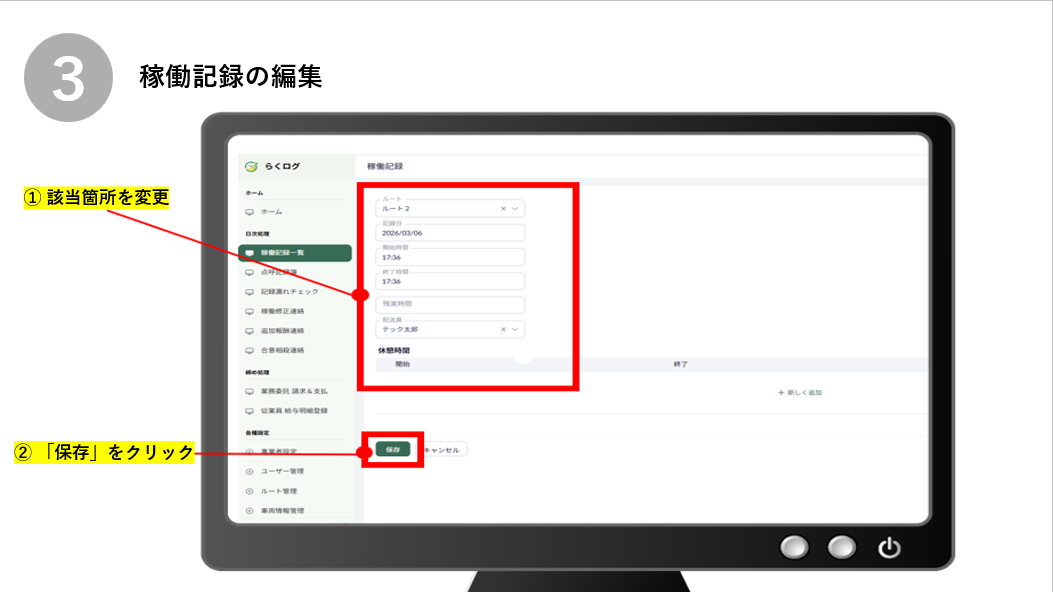Click the empty 残業時間 input field
Viewport: 1053px width, 592px height.
tap(450, 305)
